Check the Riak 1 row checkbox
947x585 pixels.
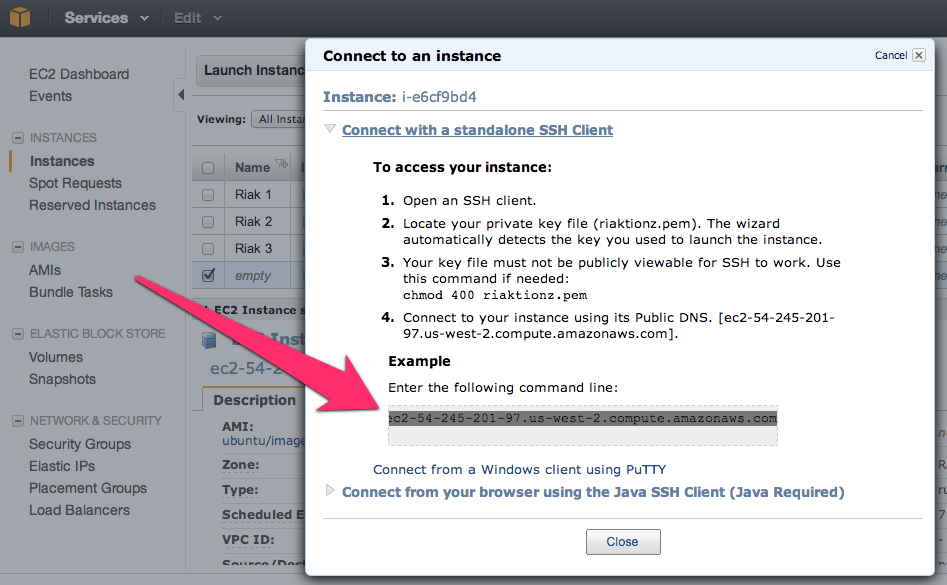click(x=208, y=195)
